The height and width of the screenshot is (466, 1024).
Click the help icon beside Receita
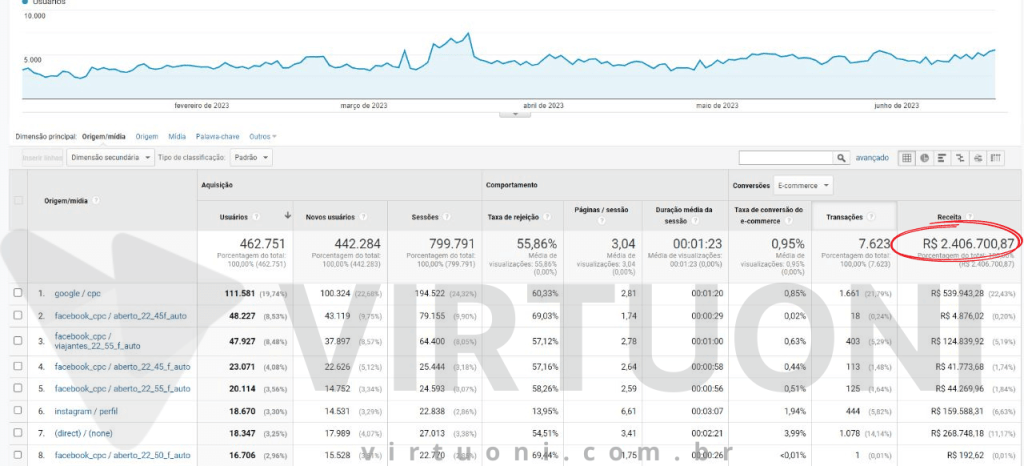click(x=969, y=216)
